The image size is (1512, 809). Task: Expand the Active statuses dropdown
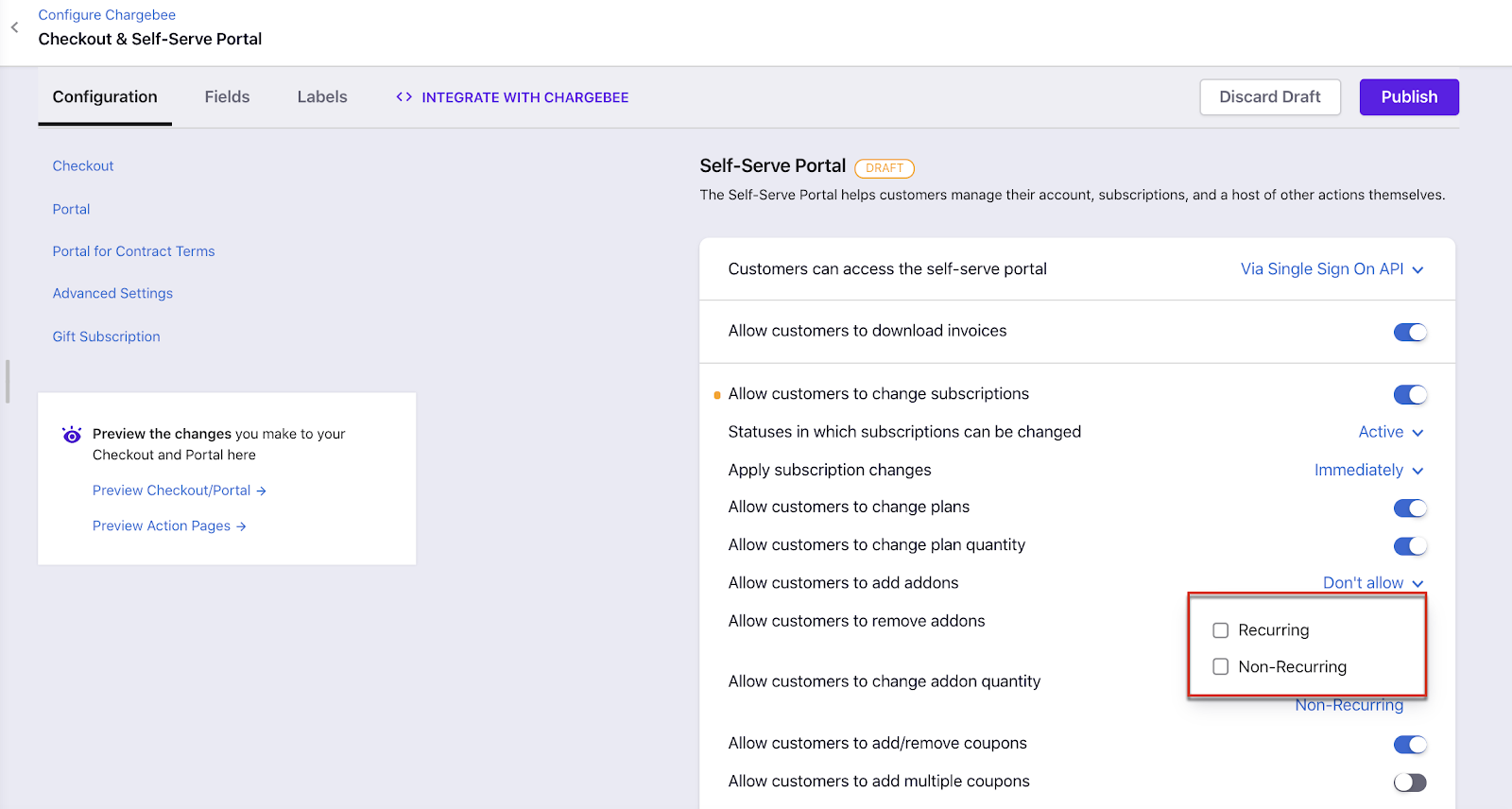(x=1390, y=432)
